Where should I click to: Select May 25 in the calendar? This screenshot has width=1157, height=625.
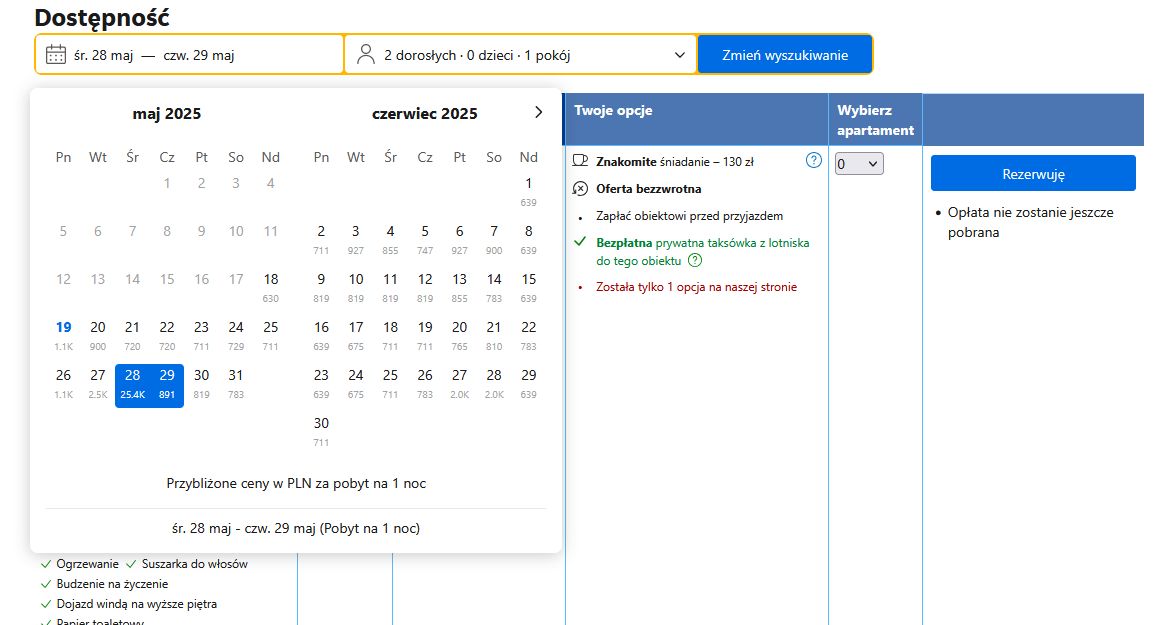(x=270, y=332)
